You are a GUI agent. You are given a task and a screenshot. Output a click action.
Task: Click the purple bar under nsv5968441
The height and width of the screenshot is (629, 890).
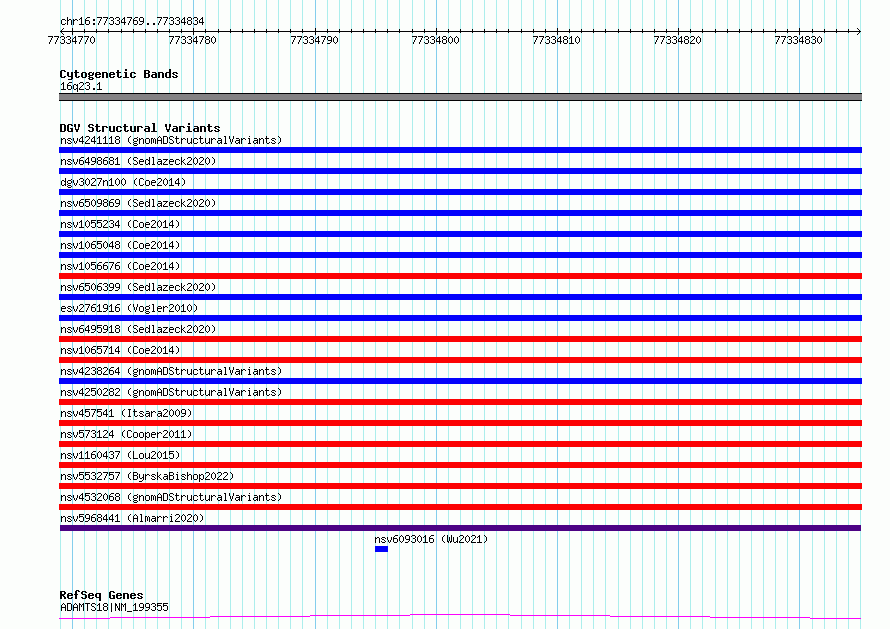click(x=460, y=528)
